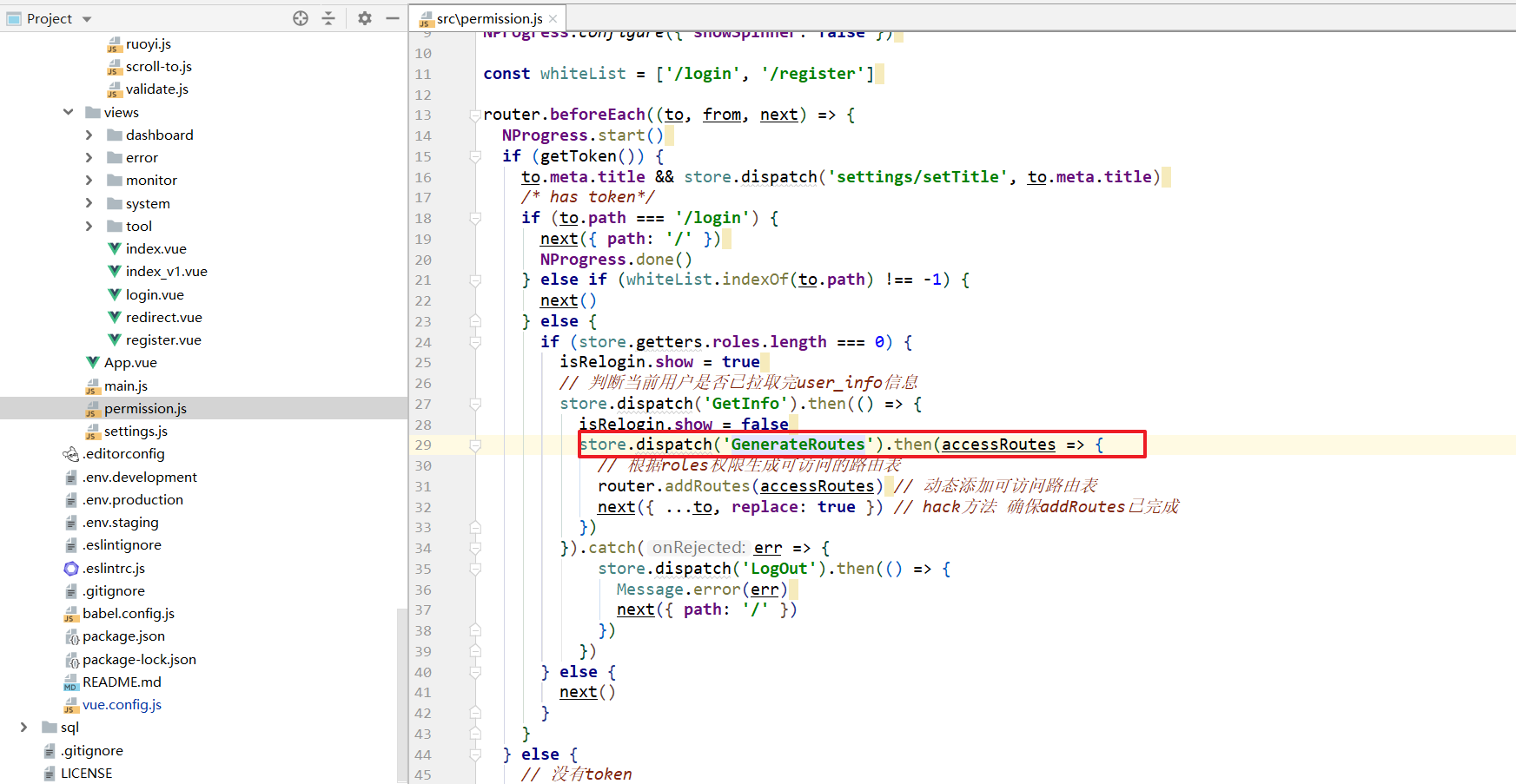Open .env.development file
1516x784 pixels.
[140, 477]
